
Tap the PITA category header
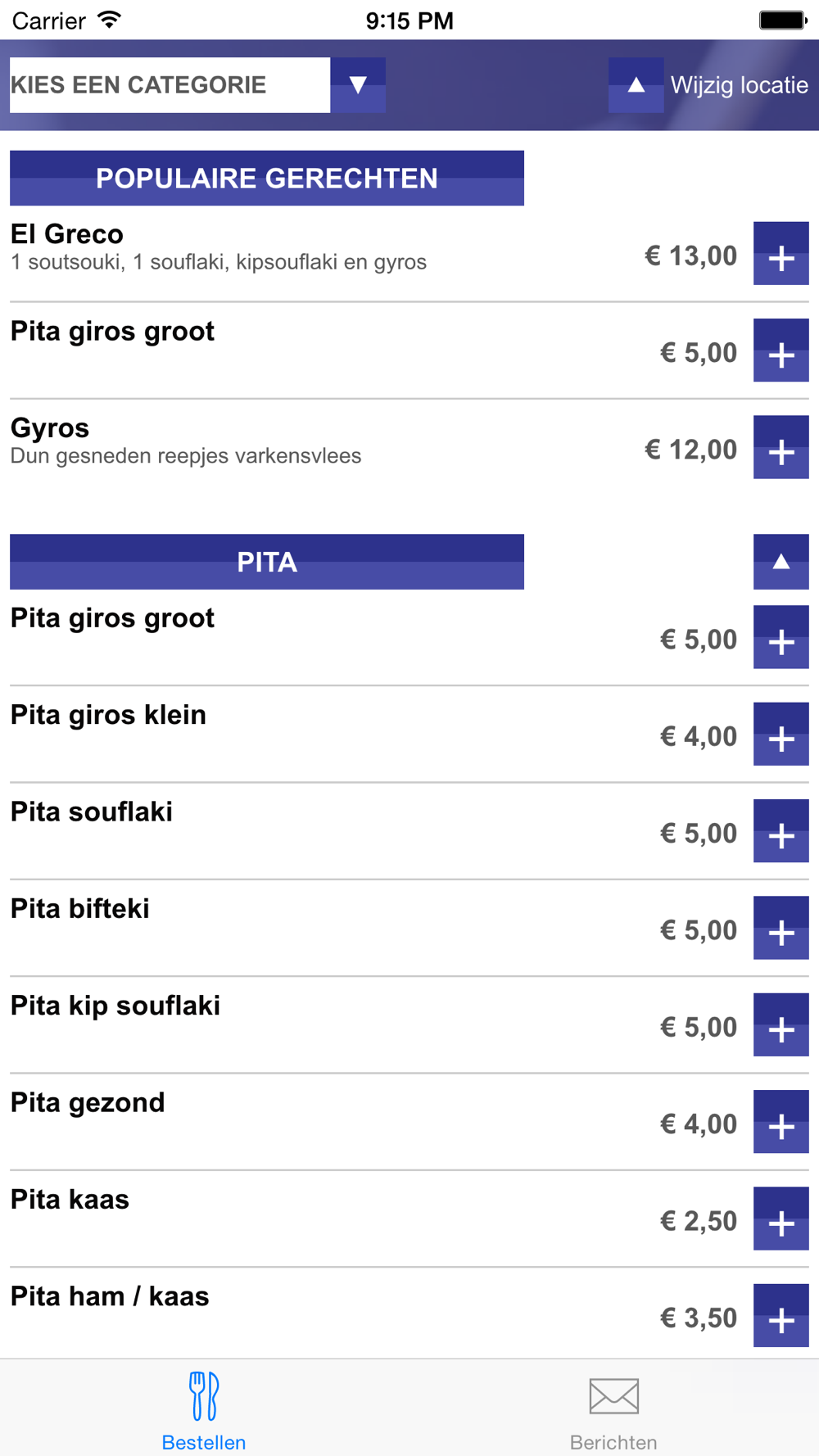coord(267,562)
